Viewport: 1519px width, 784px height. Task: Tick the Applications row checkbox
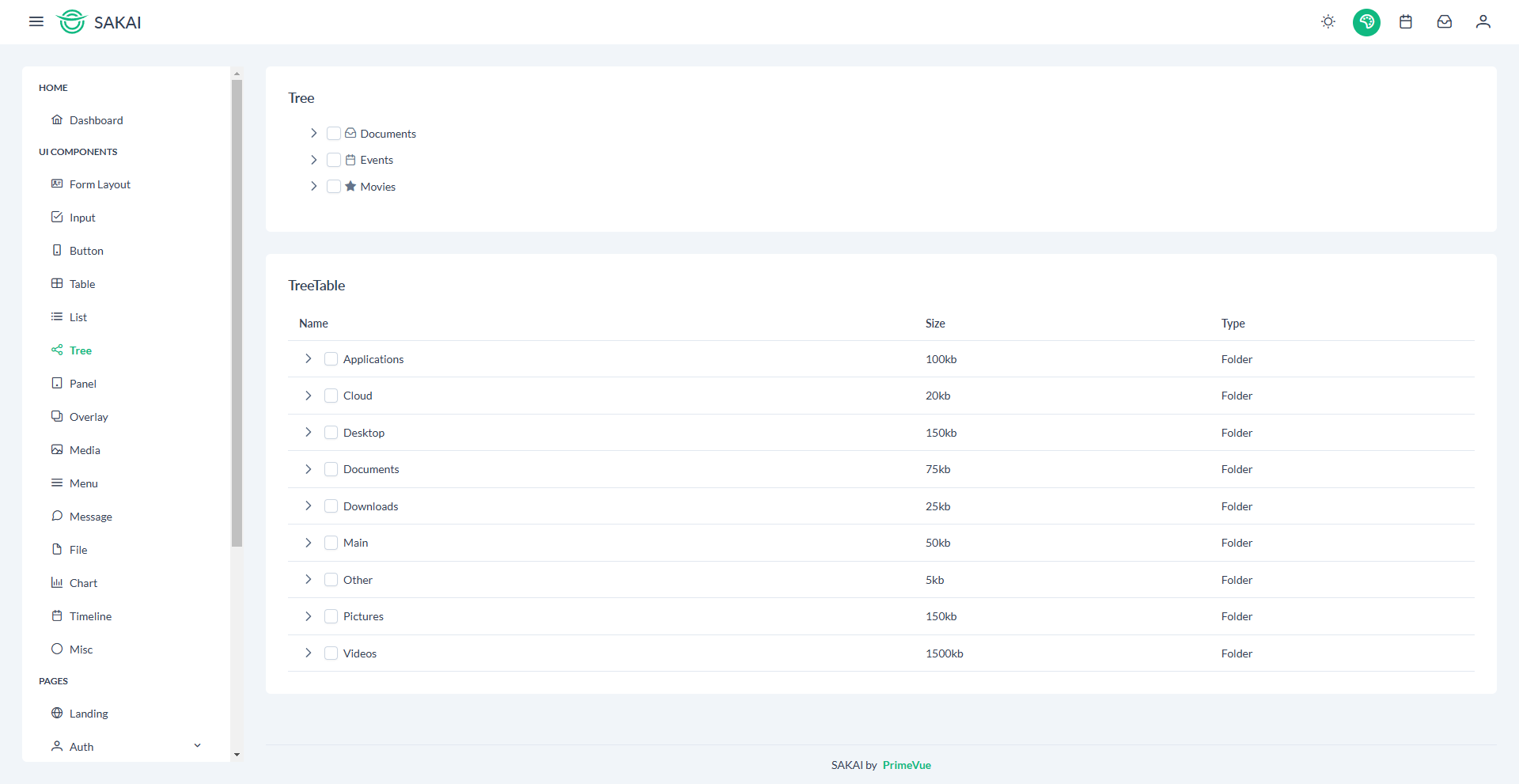[331, 359]
